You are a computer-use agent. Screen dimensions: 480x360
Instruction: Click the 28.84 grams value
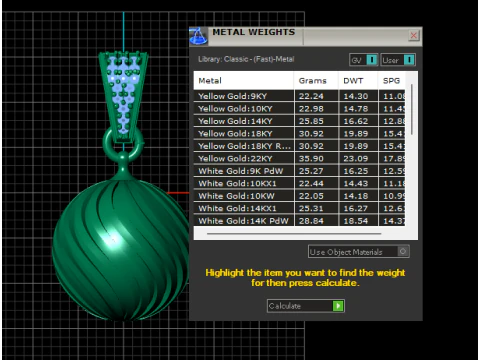tap(311, 221)
